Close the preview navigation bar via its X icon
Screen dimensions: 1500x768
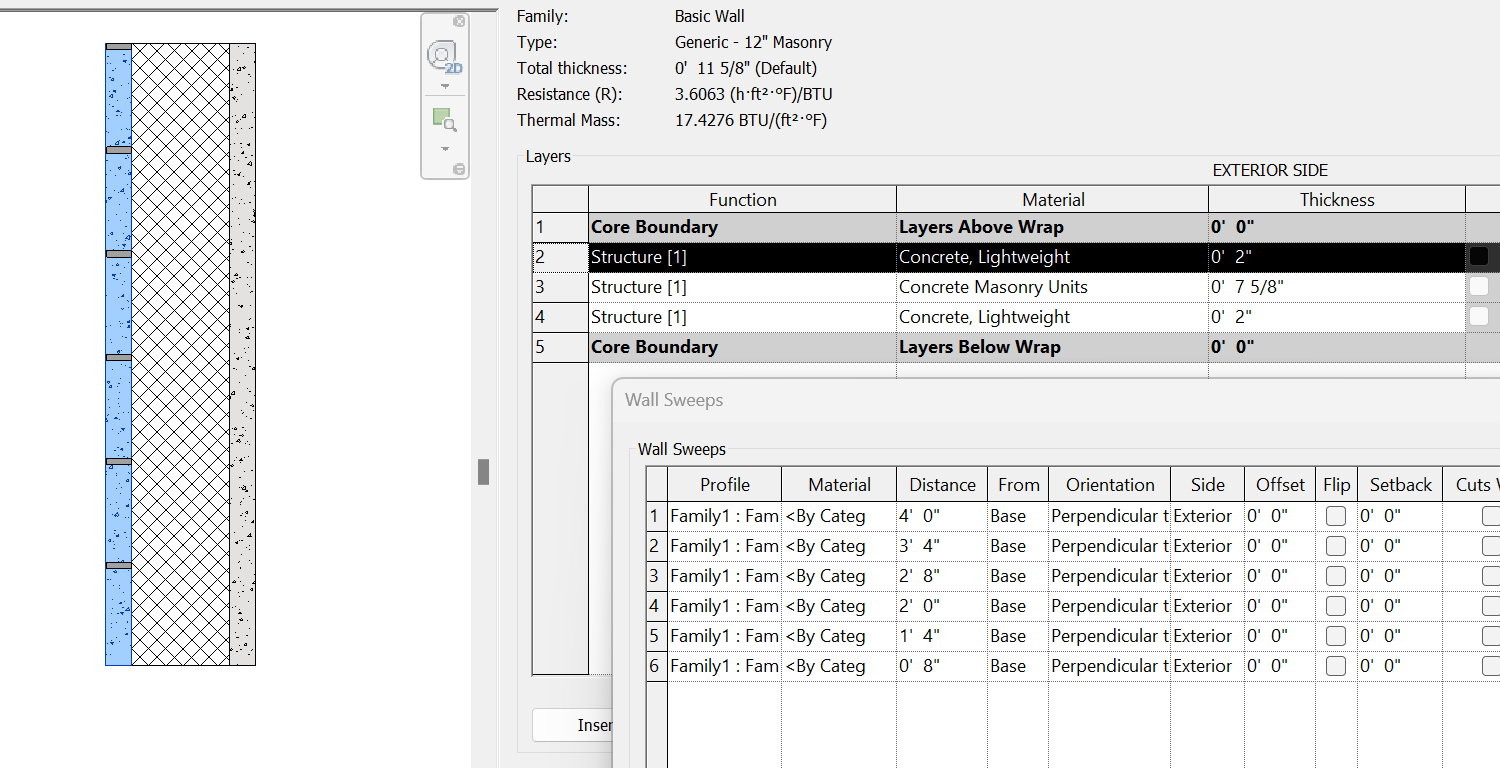click(x=459, y=21)
